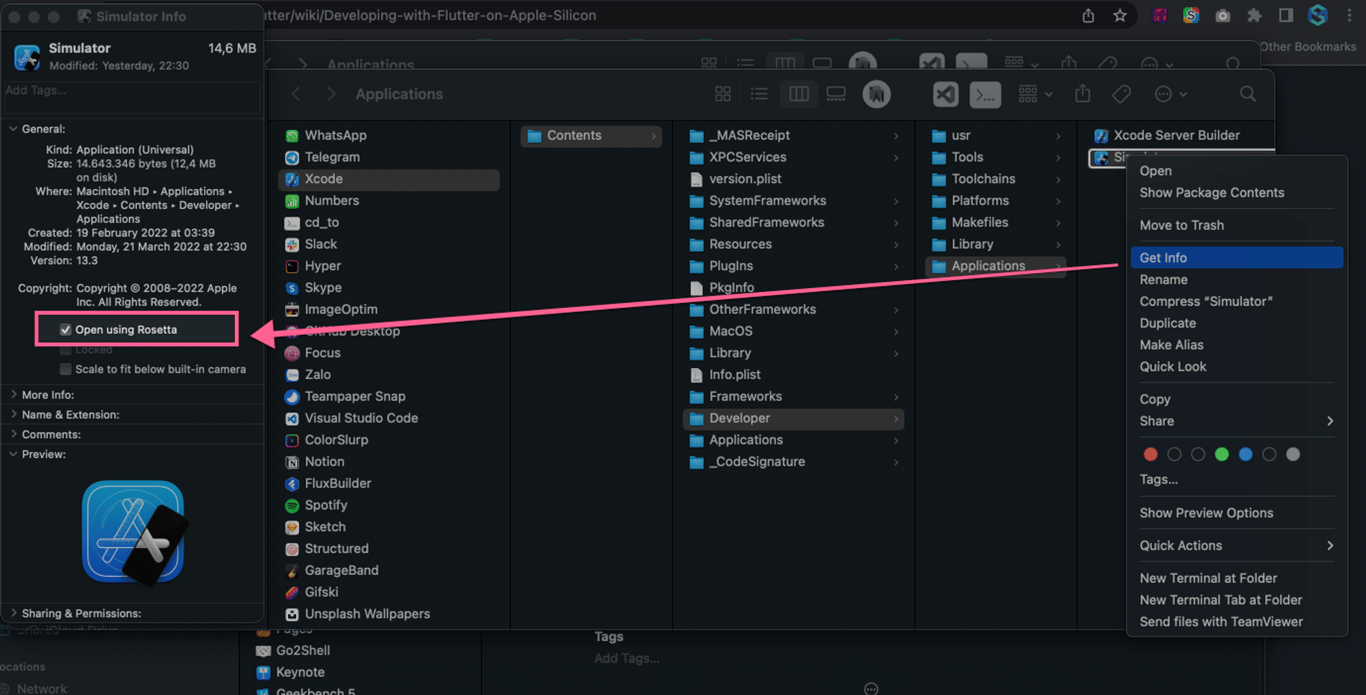The image size is (1366, 695).
Task: Apply the green tag color
Action: 1221,454
